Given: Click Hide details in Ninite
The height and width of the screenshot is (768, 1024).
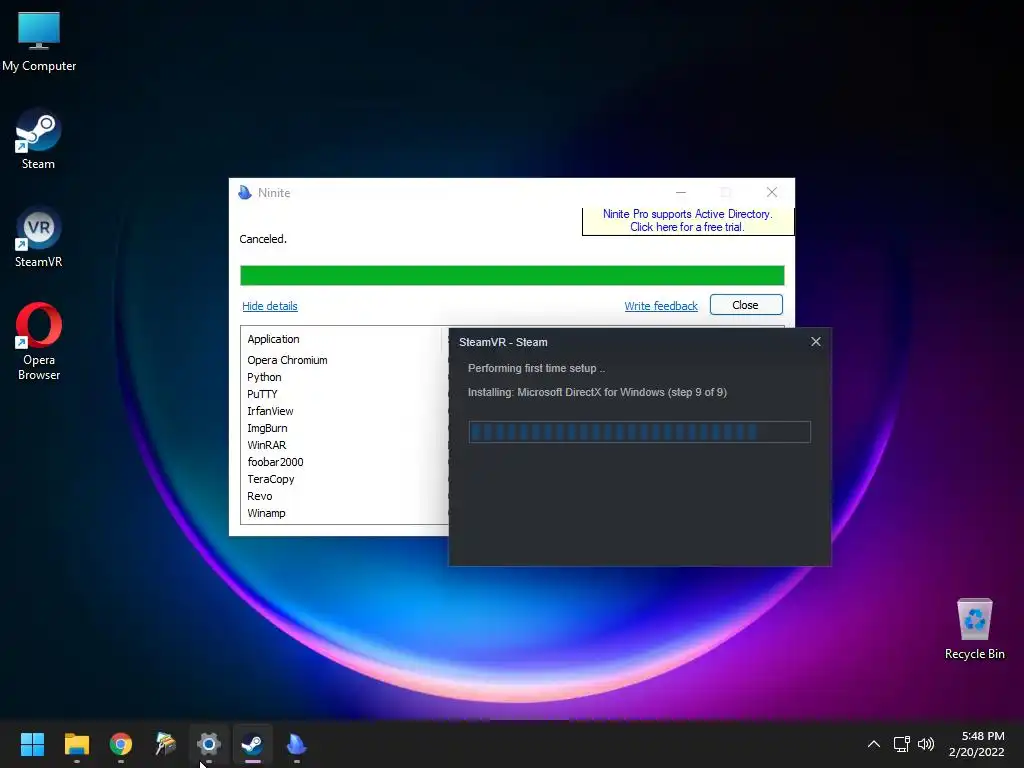Looking at the screenshot, I should pyautogui.click(x=270, y=306).
